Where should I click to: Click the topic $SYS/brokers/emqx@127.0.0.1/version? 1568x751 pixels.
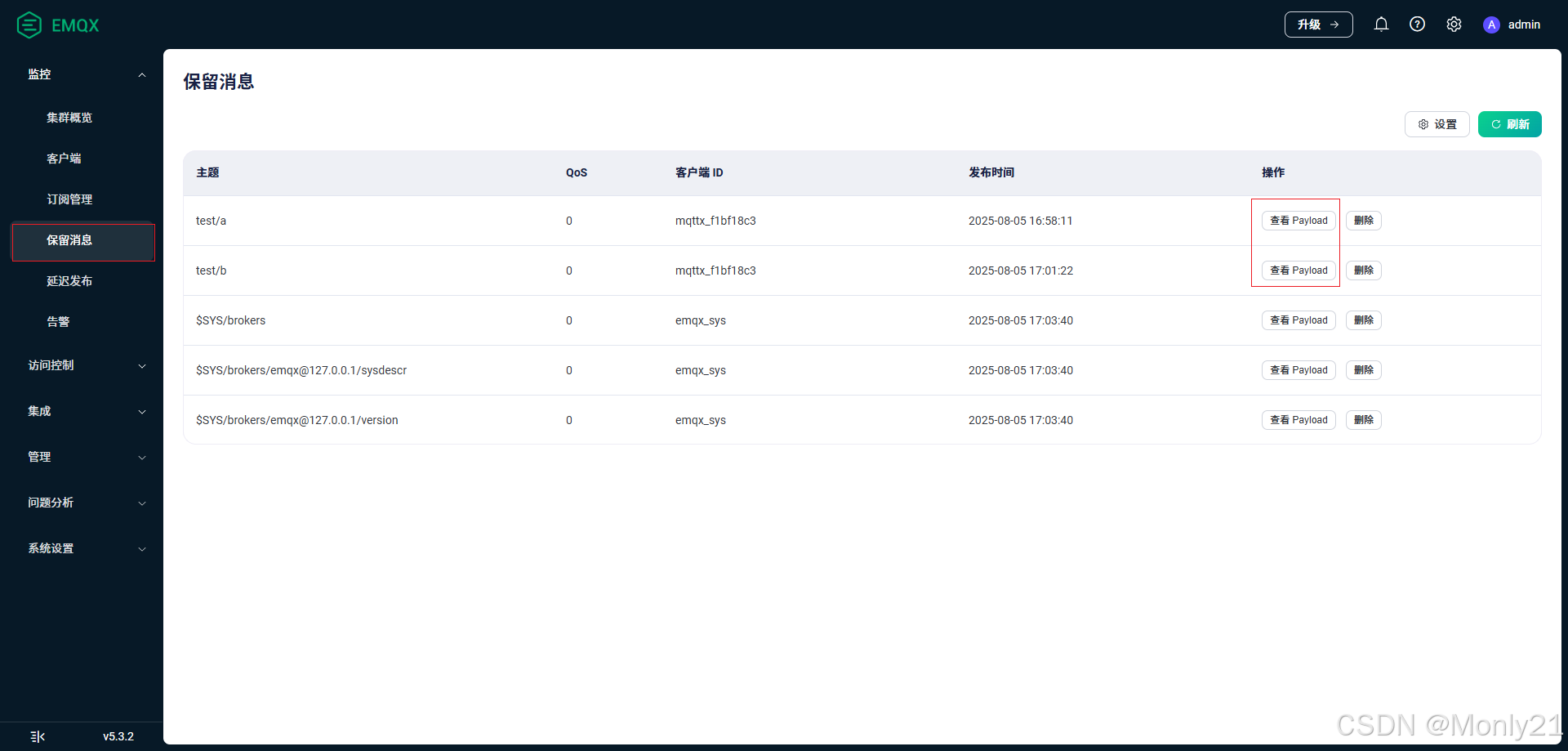pos(297,420)
